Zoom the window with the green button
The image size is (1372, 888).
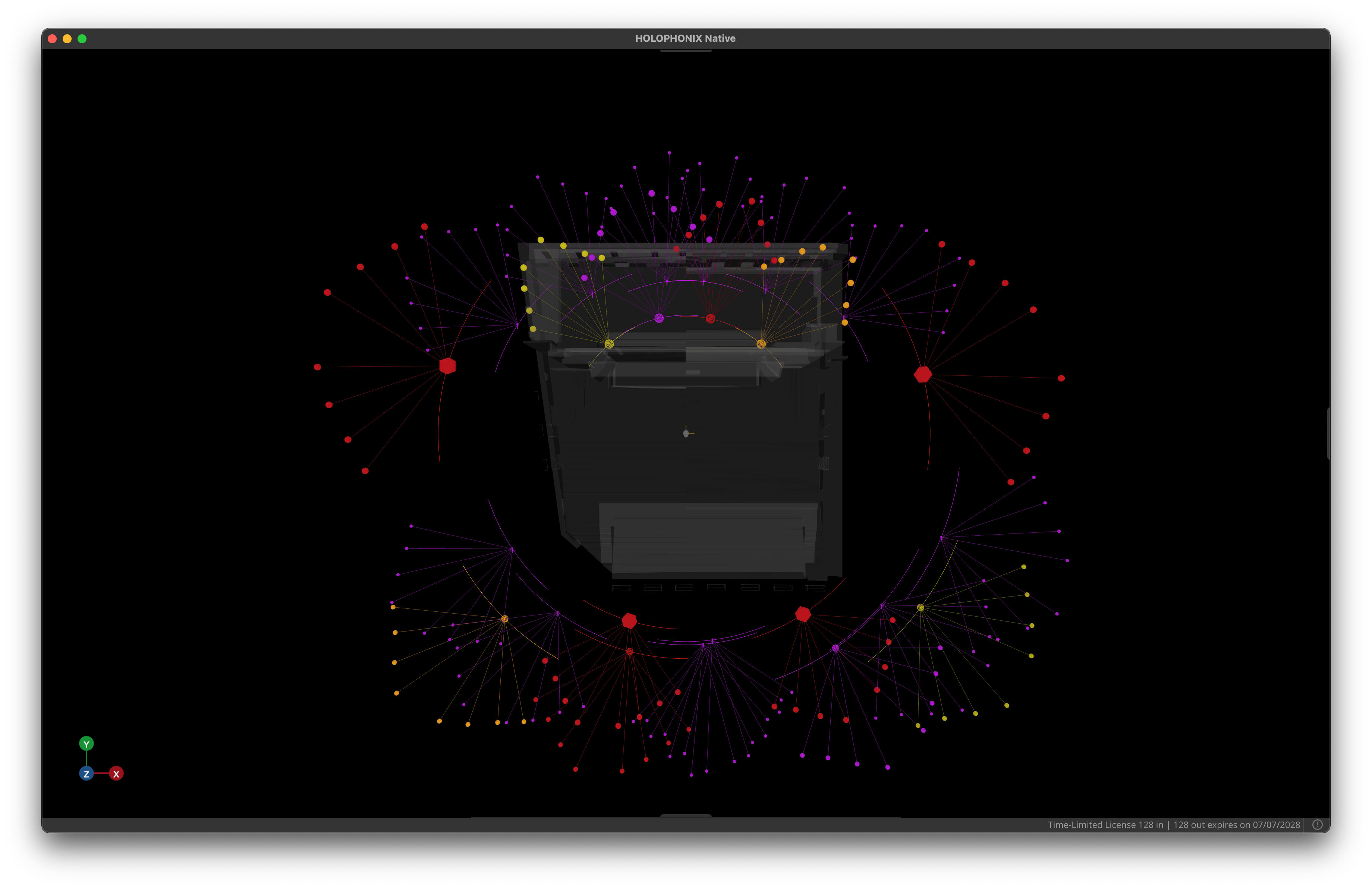tap(82, 39)
